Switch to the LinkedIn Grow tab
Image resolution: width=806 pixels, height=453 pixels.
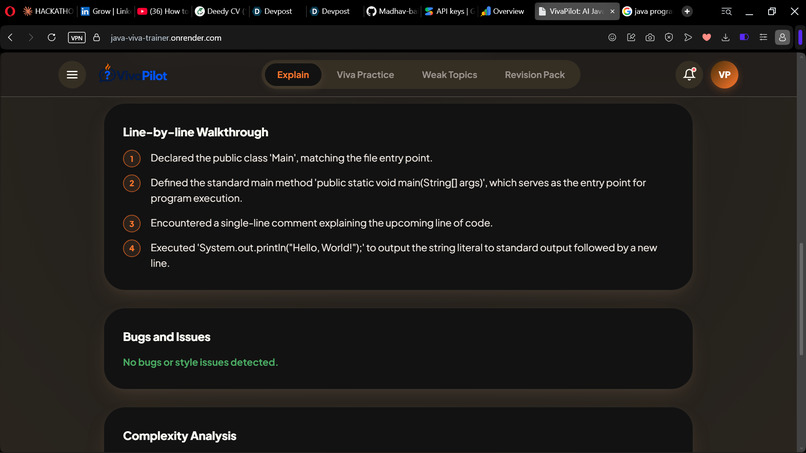coord(105,11)
